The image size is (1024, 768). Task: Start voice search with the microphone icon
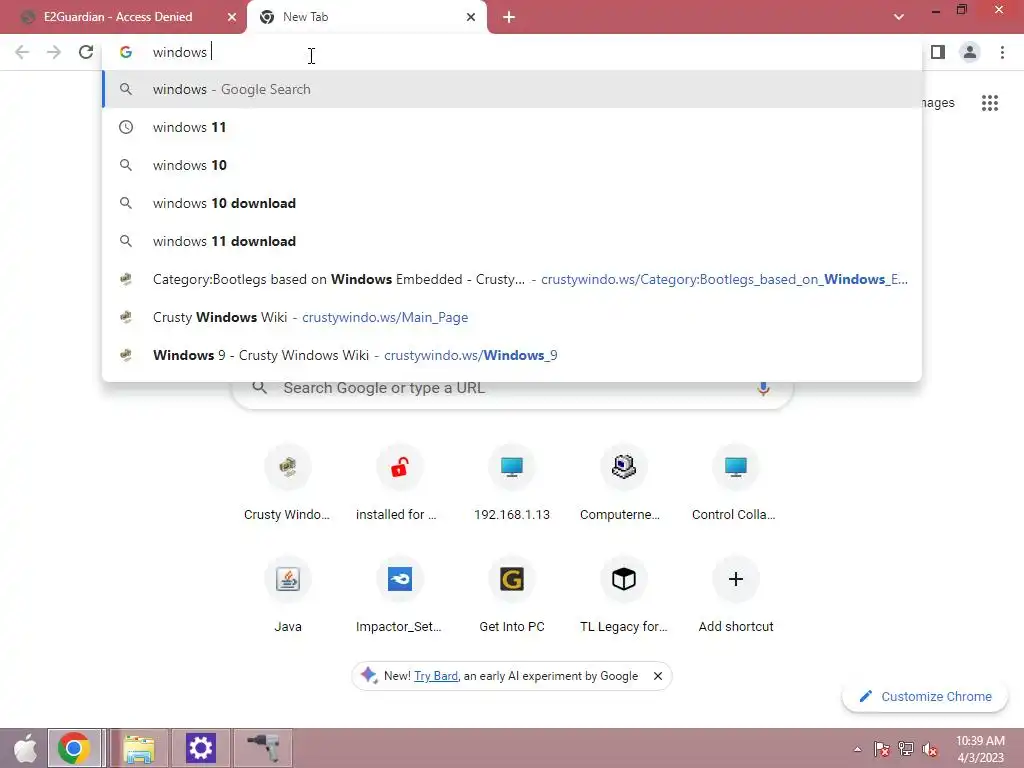coord(763,388)
